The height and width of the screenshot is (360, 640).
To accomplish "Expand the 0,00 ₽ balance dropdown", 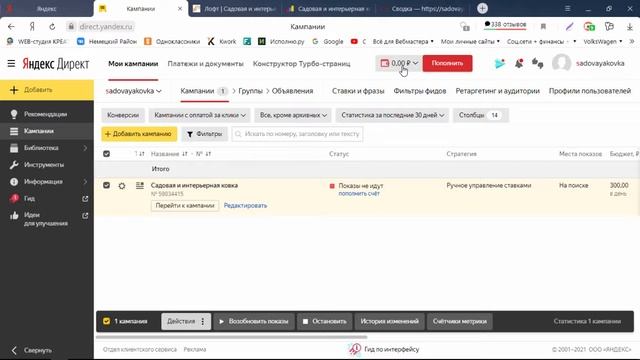I will coord(399,63).
